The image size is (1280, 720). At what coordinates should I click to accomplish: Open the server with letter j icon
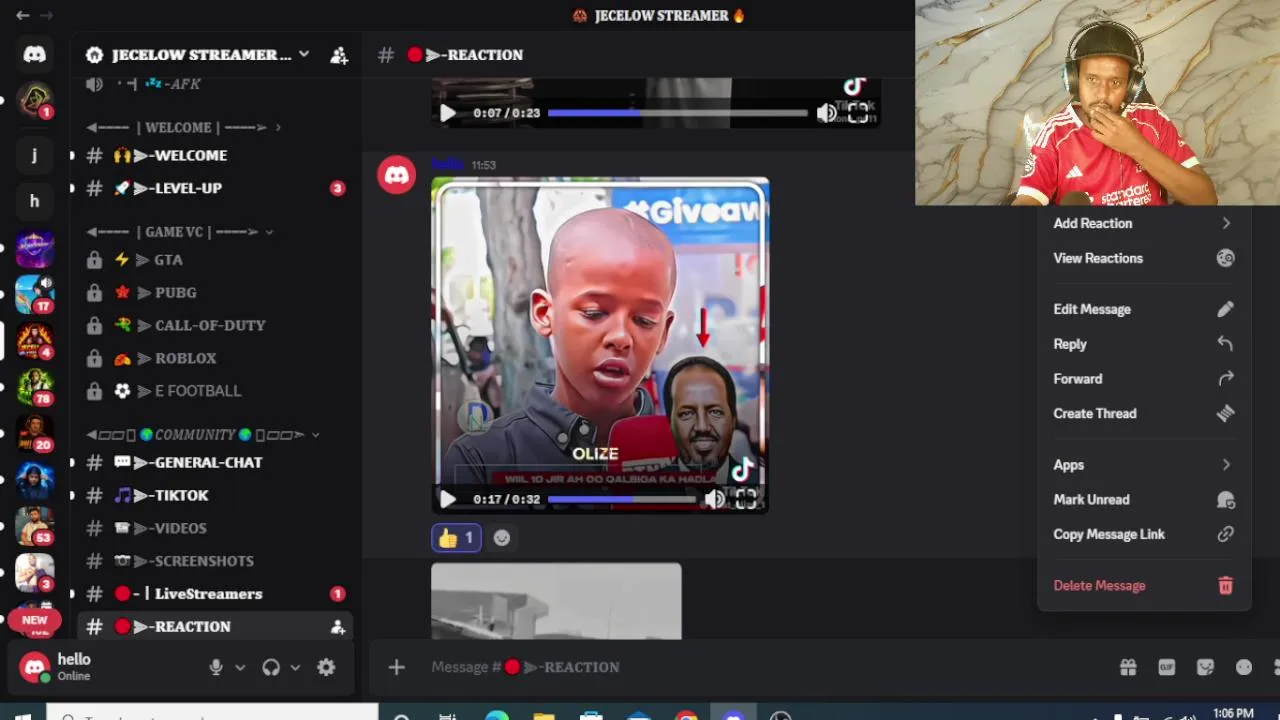pyautogui.click(x=34, y=154)
